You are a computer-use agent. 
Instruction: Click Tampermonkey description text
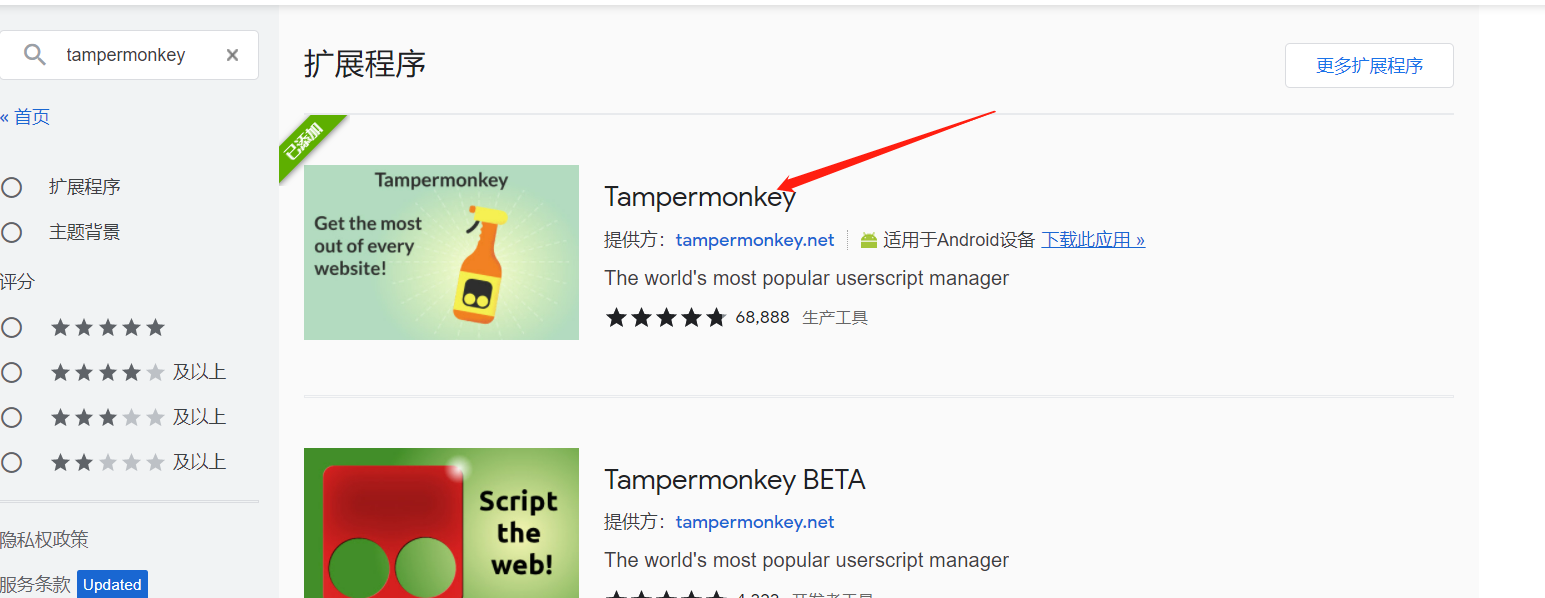tap(807, 278)
